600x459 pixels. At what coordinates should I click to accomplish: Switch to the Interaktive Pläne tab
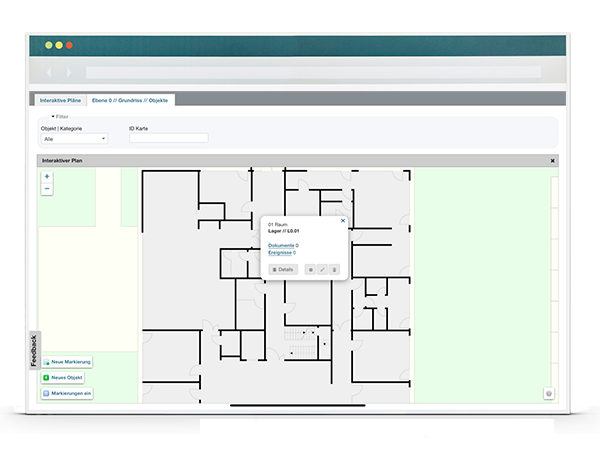(x=61, y=100)
